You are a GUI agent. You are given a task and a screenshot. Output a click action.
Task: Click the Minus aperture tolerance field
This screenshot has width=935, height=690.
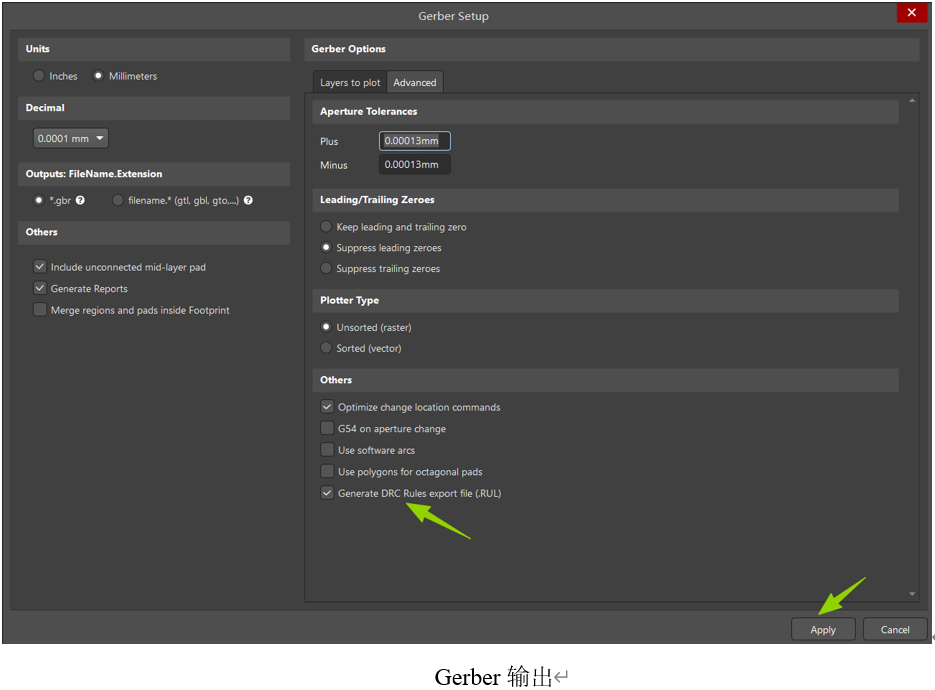point(414,165)
